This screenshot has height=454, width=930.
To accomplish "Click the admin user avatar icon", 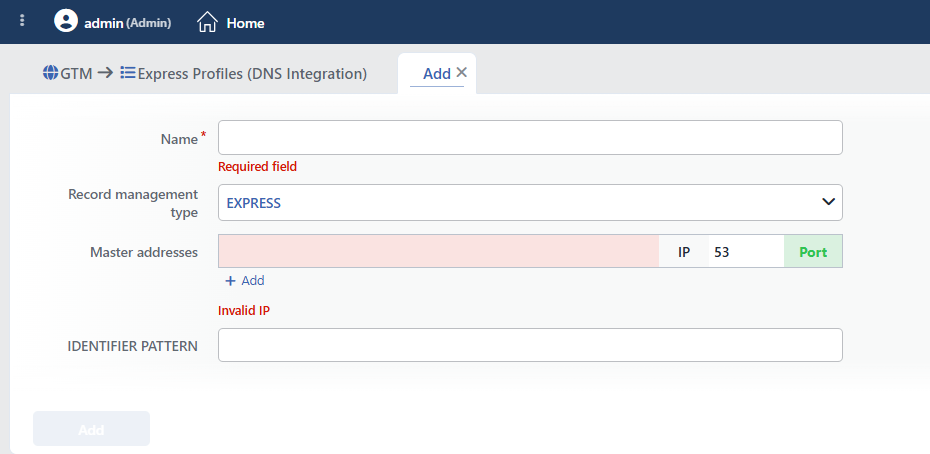I will (66, 21).
